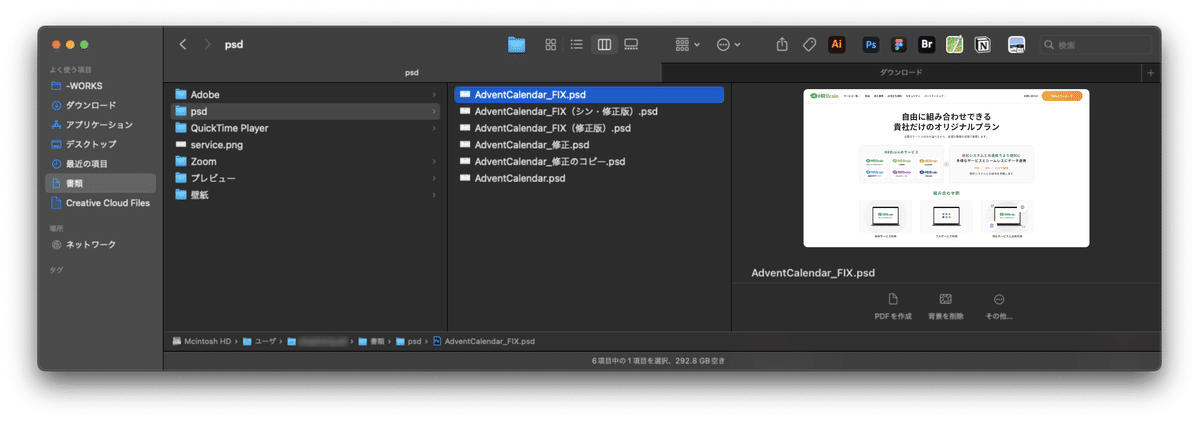Open デスクトップ in the sidebar
Viewport: 1200px width, 422px height.
(100, 144)
